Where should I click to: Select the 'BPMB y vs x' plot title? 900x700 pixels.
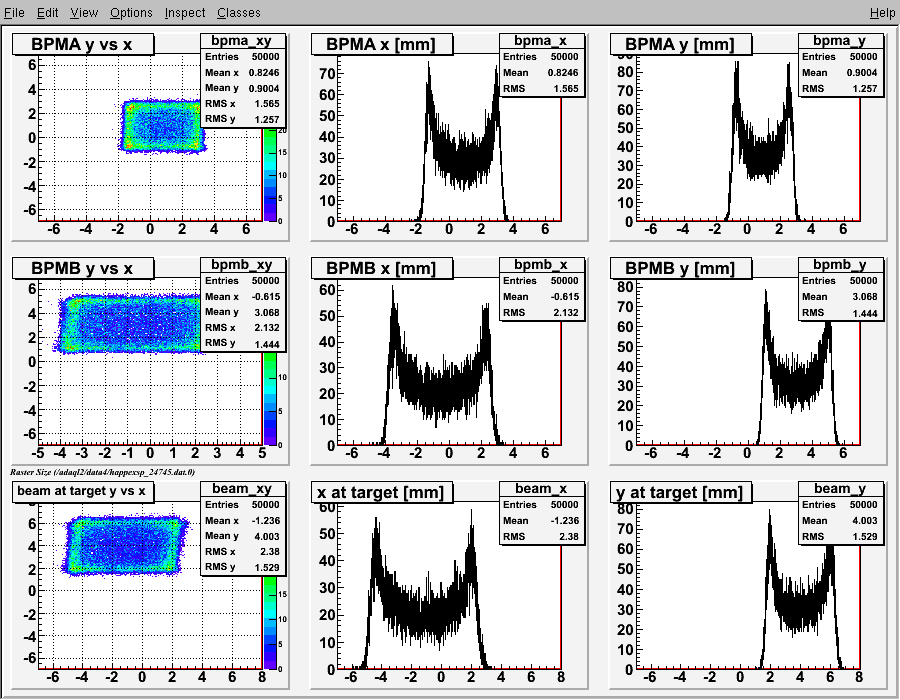click(83, 268)
